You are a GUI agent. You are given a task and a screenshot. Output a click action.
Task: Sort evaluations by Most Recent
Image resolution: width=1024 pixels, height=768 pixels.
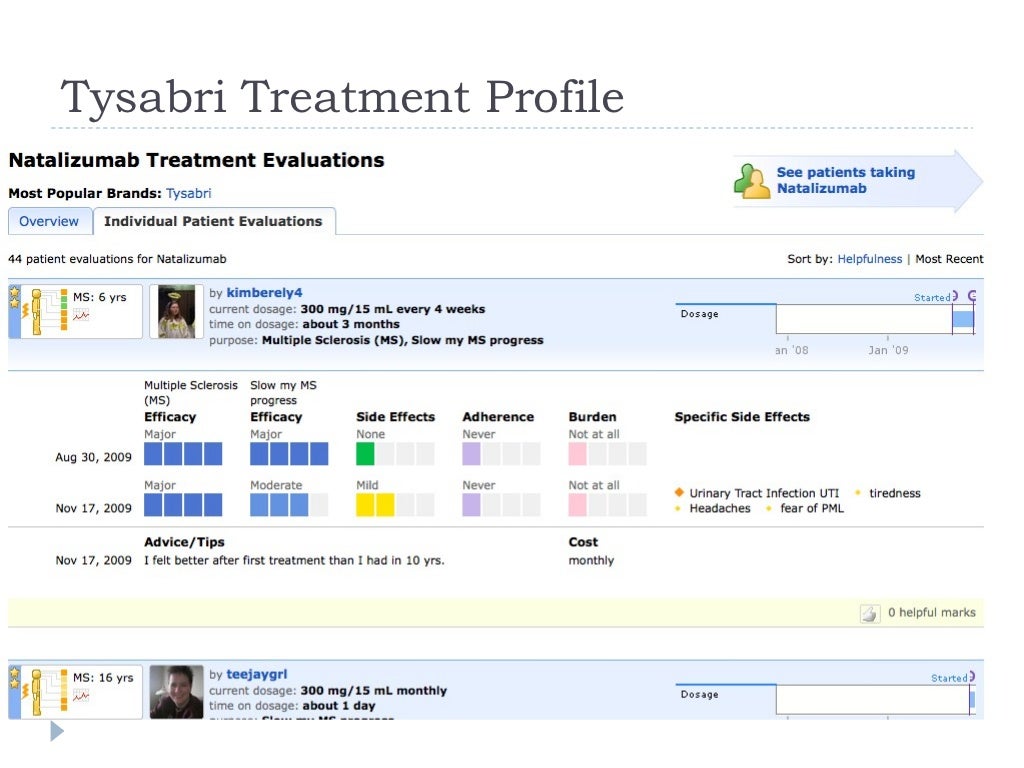pos(949,259)
